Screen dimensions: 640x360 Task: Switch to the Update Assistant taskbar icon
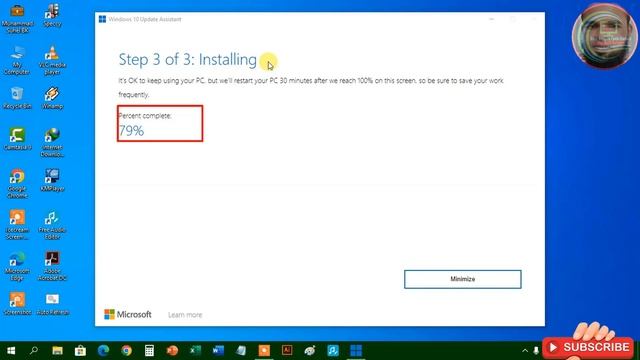tap(356, 351)
